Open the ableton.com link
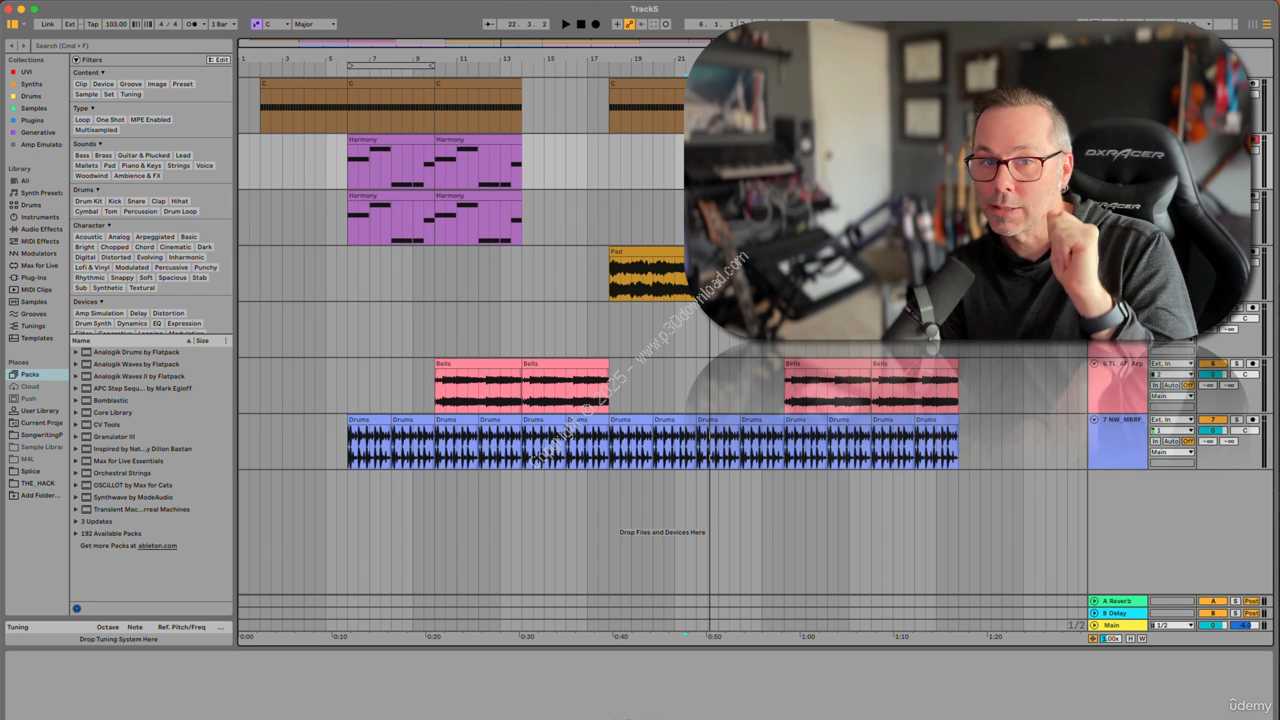This screenshot has height=720, width=1280. pyautogui.click(x=157, y=546)
